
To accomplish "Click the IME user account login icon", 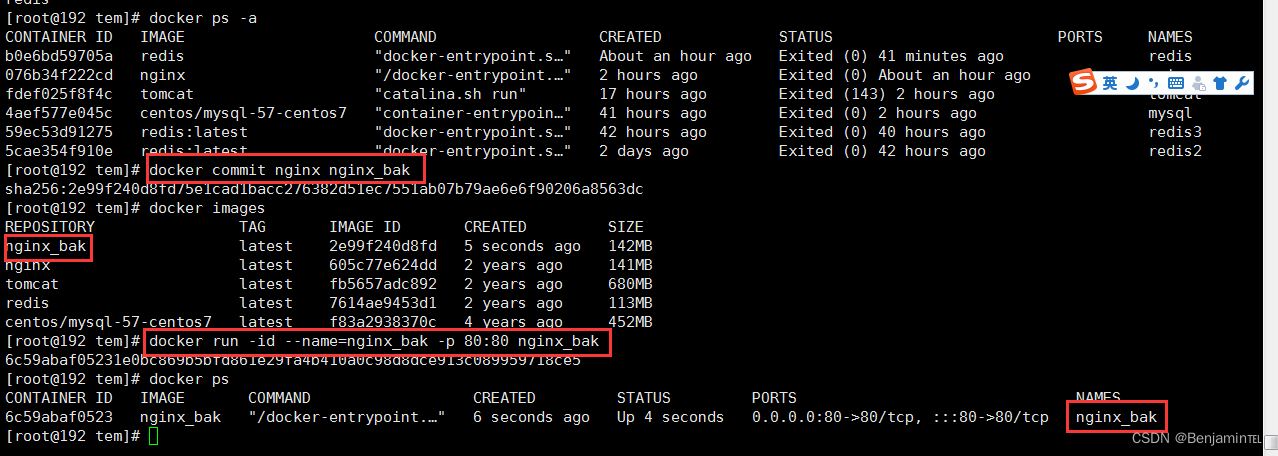I will 1198,84.
